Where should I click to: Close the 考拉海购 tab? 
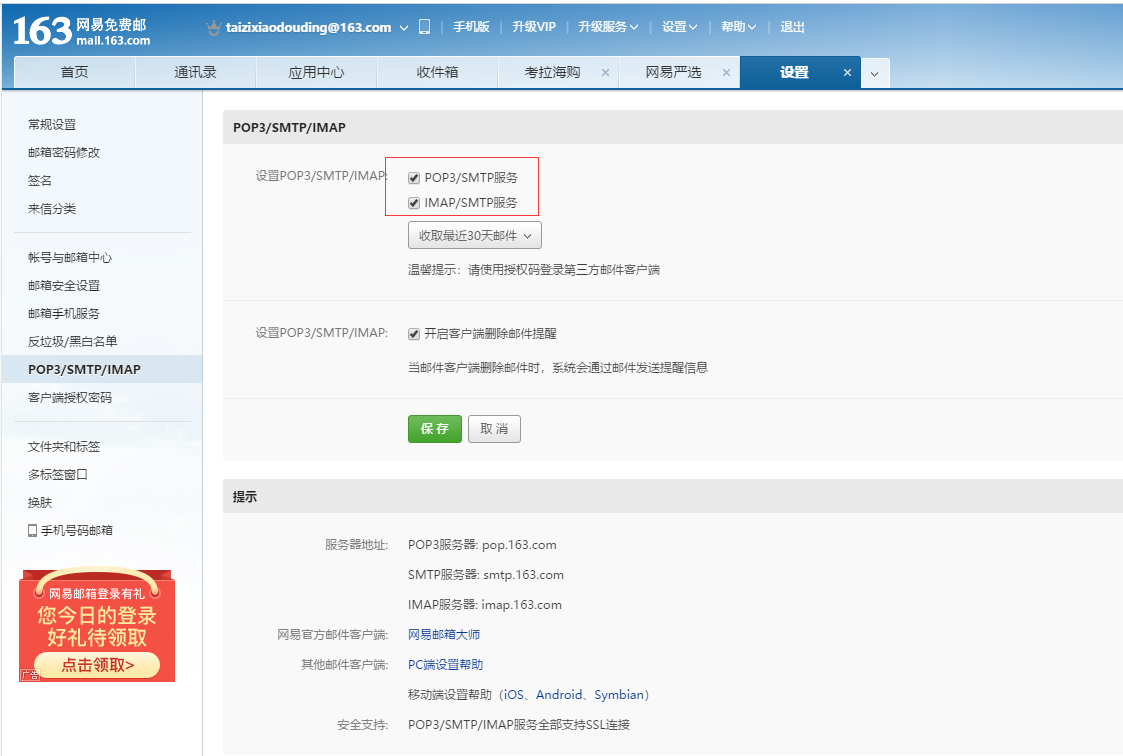tap(605, 72)
